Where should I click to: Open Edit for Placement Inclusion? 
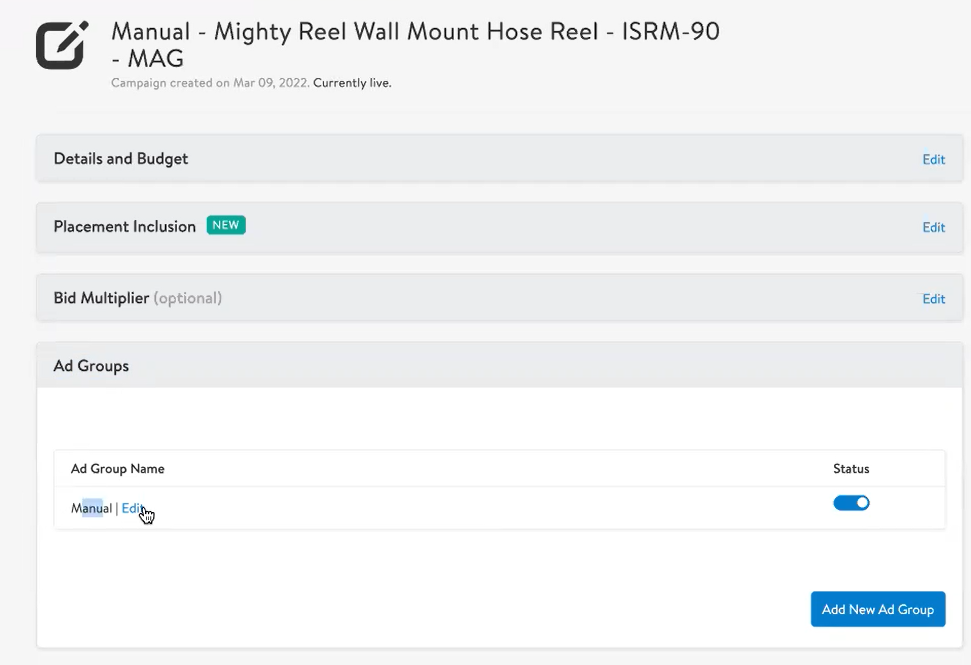(x=932, y=227)
